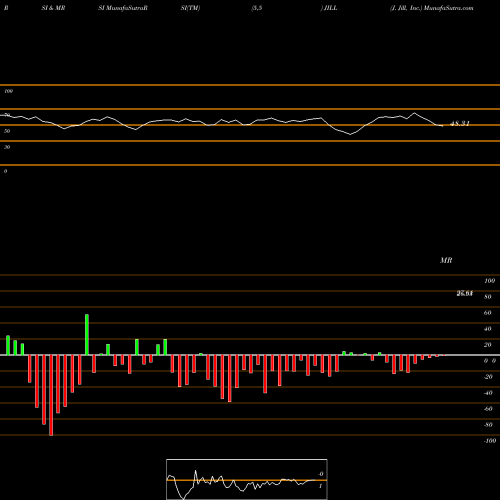500x500 pixels.
Task: Click the MR label above histogram
Action: click(x=446, y=260)
